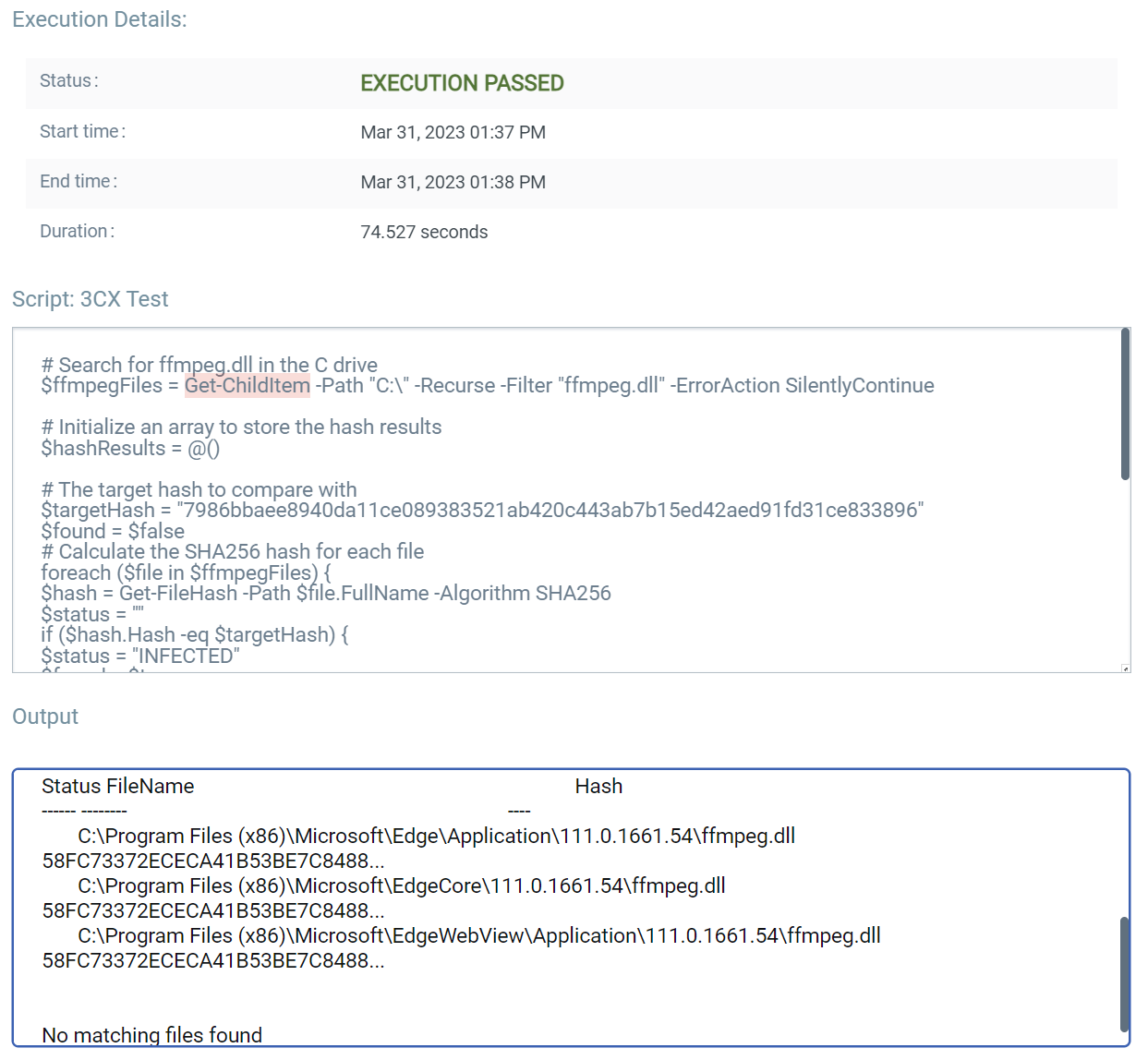Click the Output heading
The width and height of the screenshot is (1148, 1060).
(x=45, y=717)
